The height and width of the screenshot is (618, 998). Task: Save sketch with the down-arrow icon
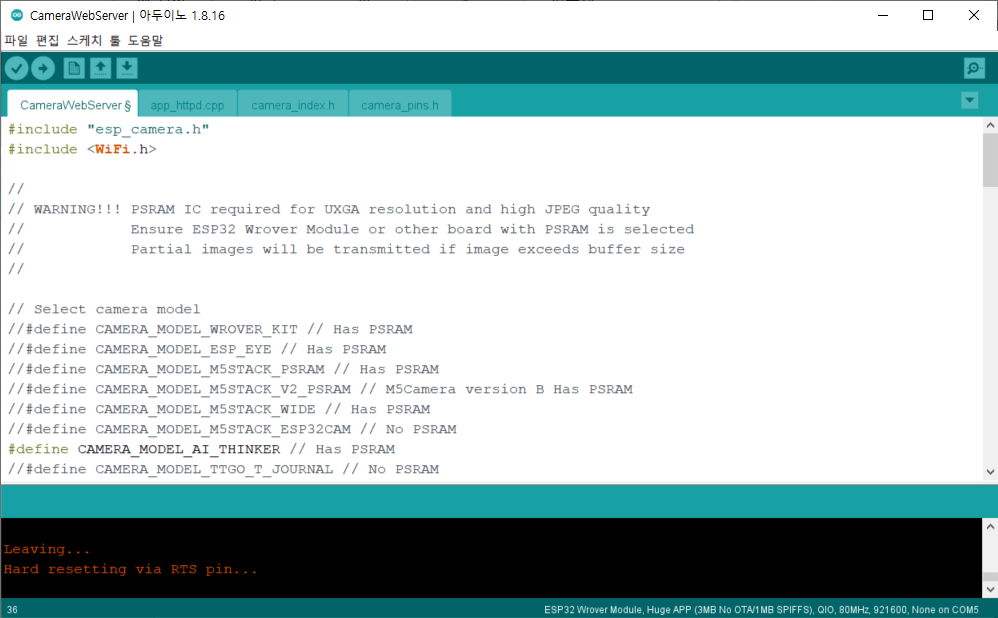tap(127, 68)
